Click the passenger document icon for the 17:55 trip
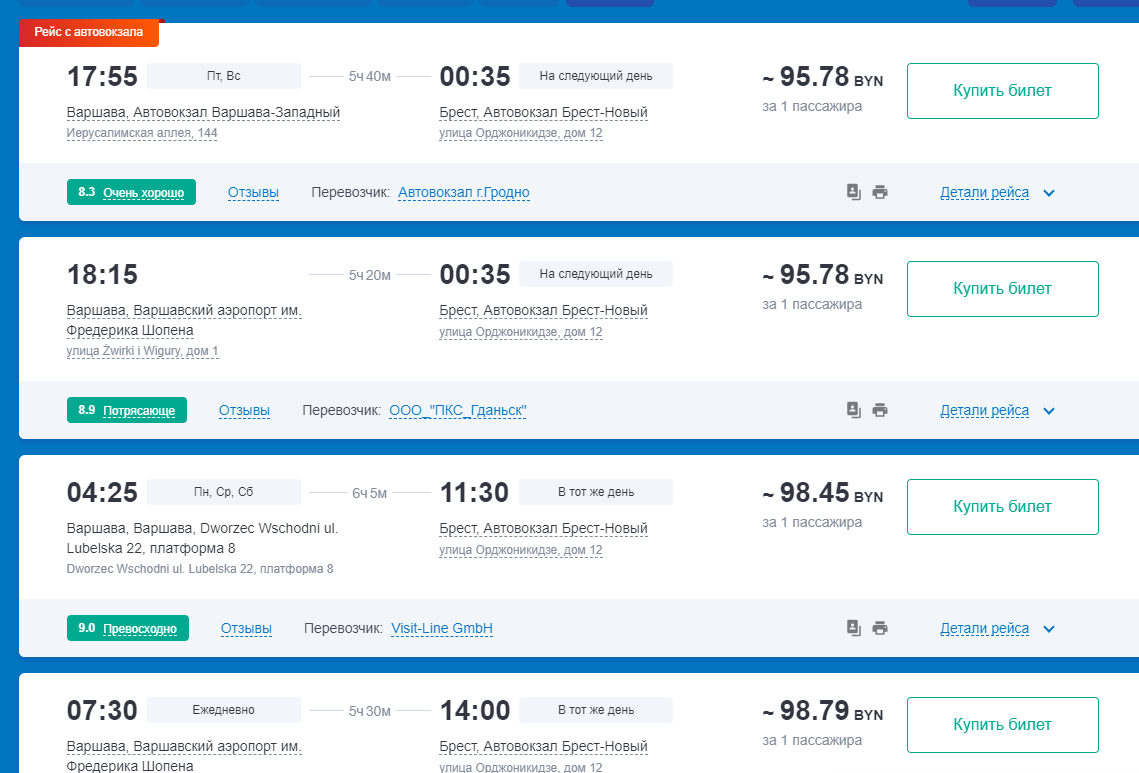Screen dimensions: 1139x773 854,192
